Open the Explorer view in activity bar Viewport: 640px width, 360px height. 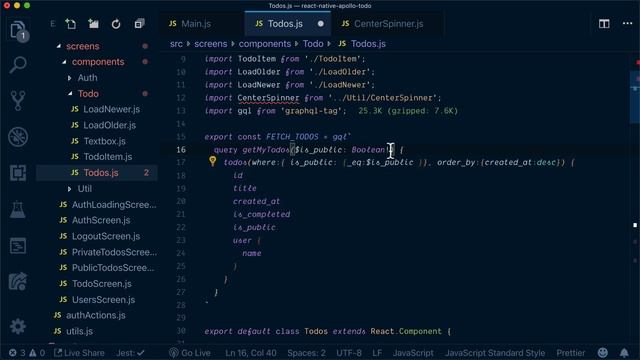pyautogui.click(x=18, y=31)
